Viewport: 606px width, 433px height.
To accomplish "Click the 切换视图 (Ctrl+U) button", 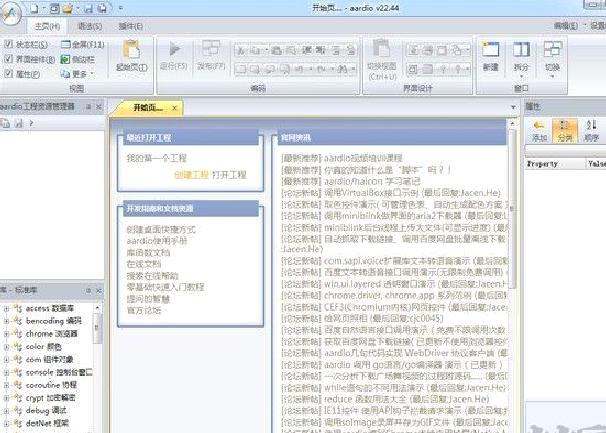I will pos(382,60).
